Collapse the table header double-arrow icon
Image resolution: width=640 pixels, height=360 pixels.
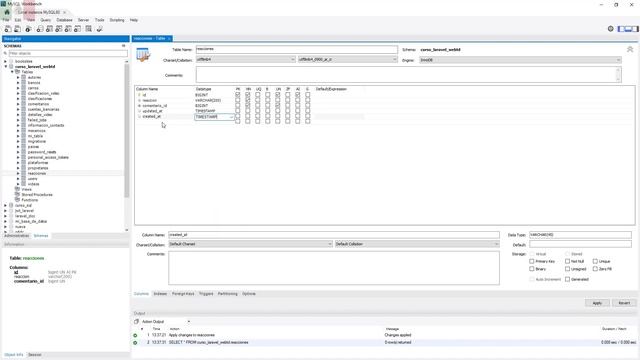(x=630, y=49)
